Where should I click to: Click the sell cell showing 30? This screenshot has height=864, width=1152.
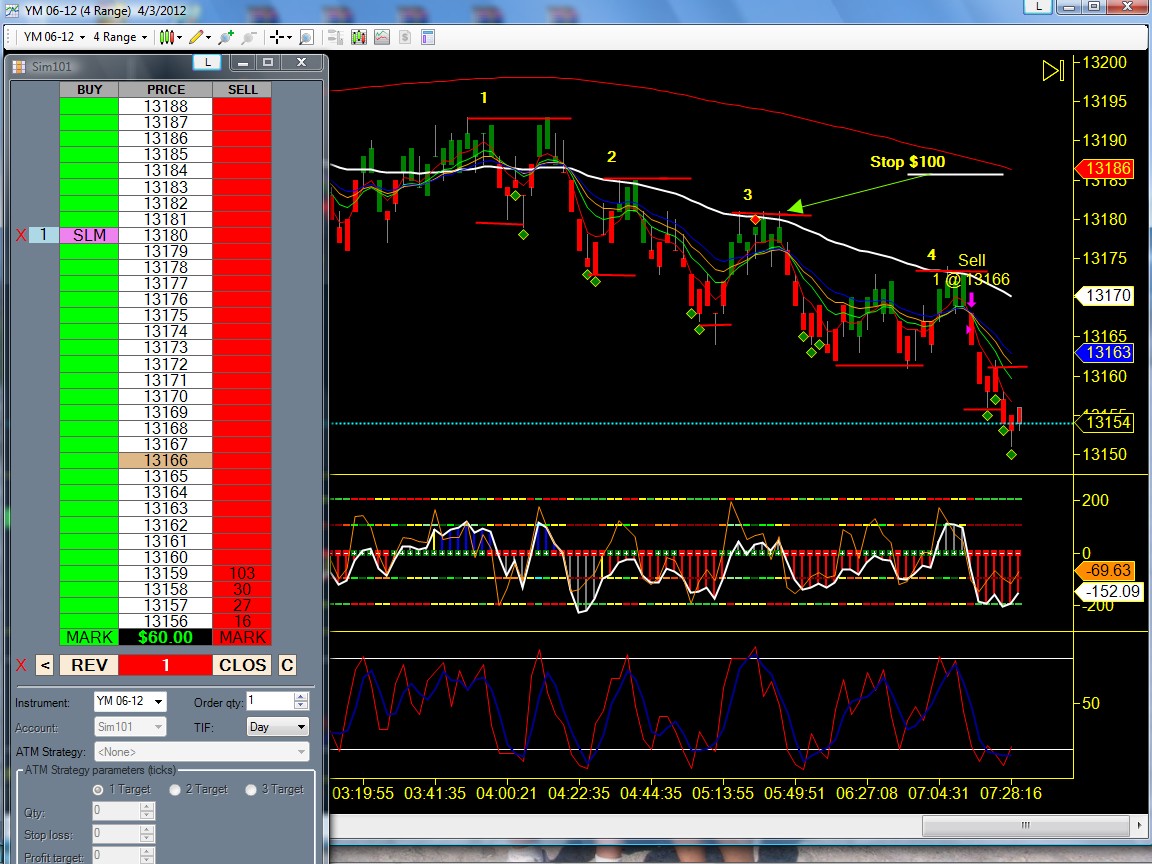click(x=242, y=589)
